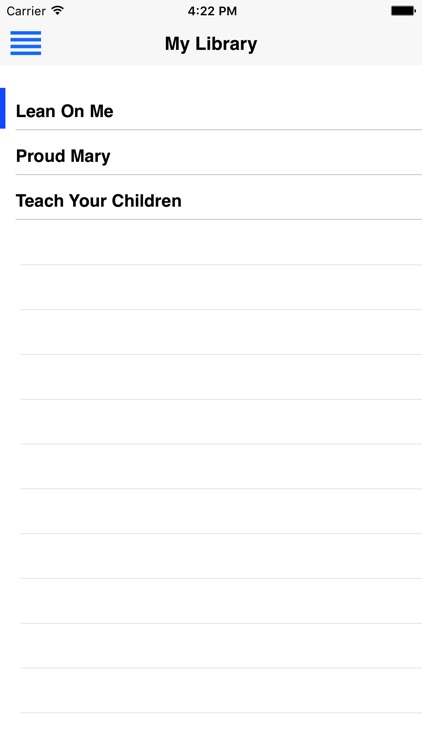422x750 pixels.
Task: Click the blank space right of Proud Mary text
Action: pos(266,153)
